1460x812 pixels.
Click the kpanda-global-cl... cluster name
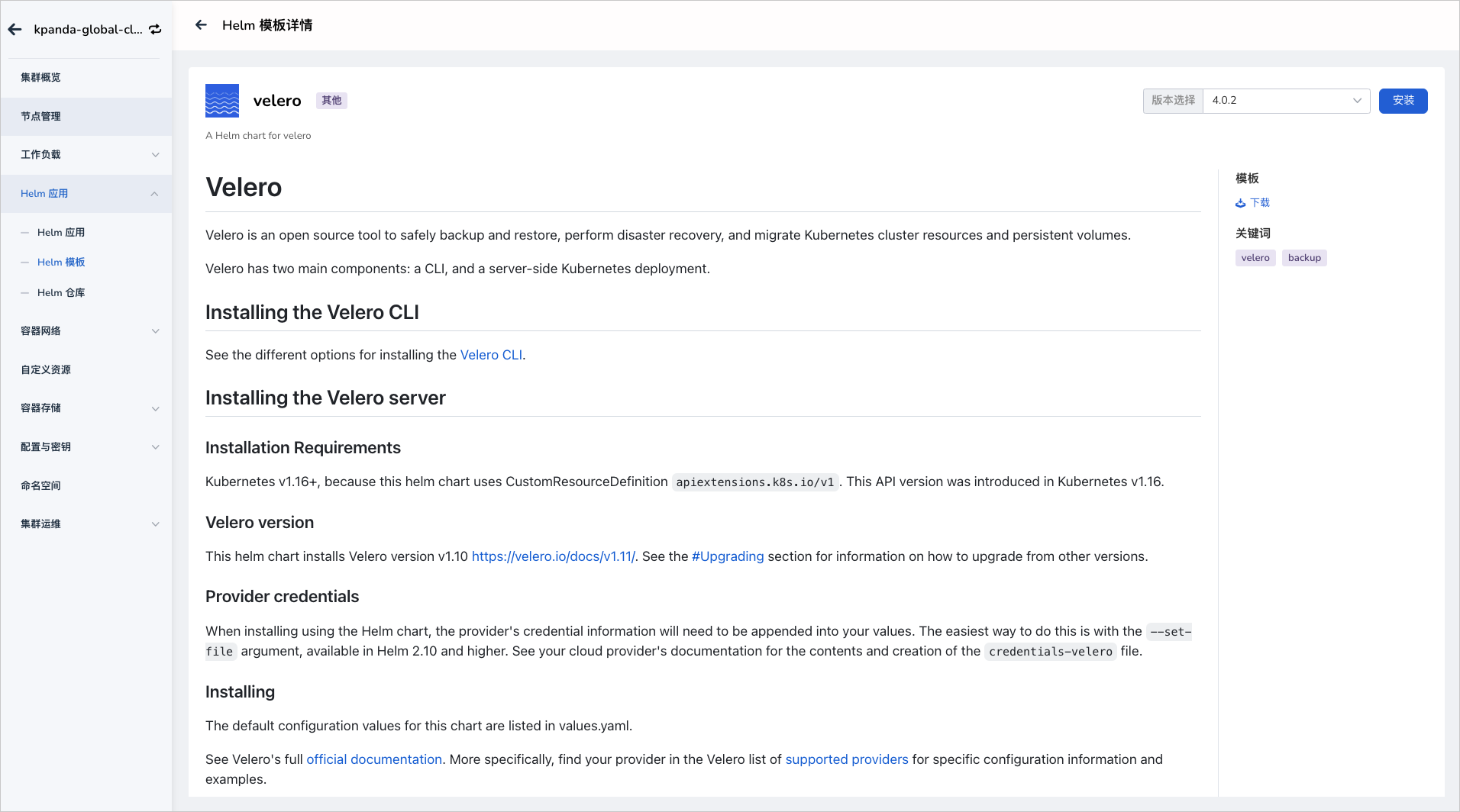coord(88,30)
